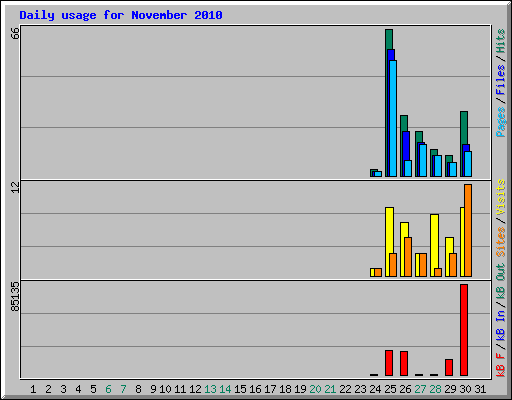Click the light blue pages bar for day 25
Viewport: 512px width, 400px height.
point(393,118)
